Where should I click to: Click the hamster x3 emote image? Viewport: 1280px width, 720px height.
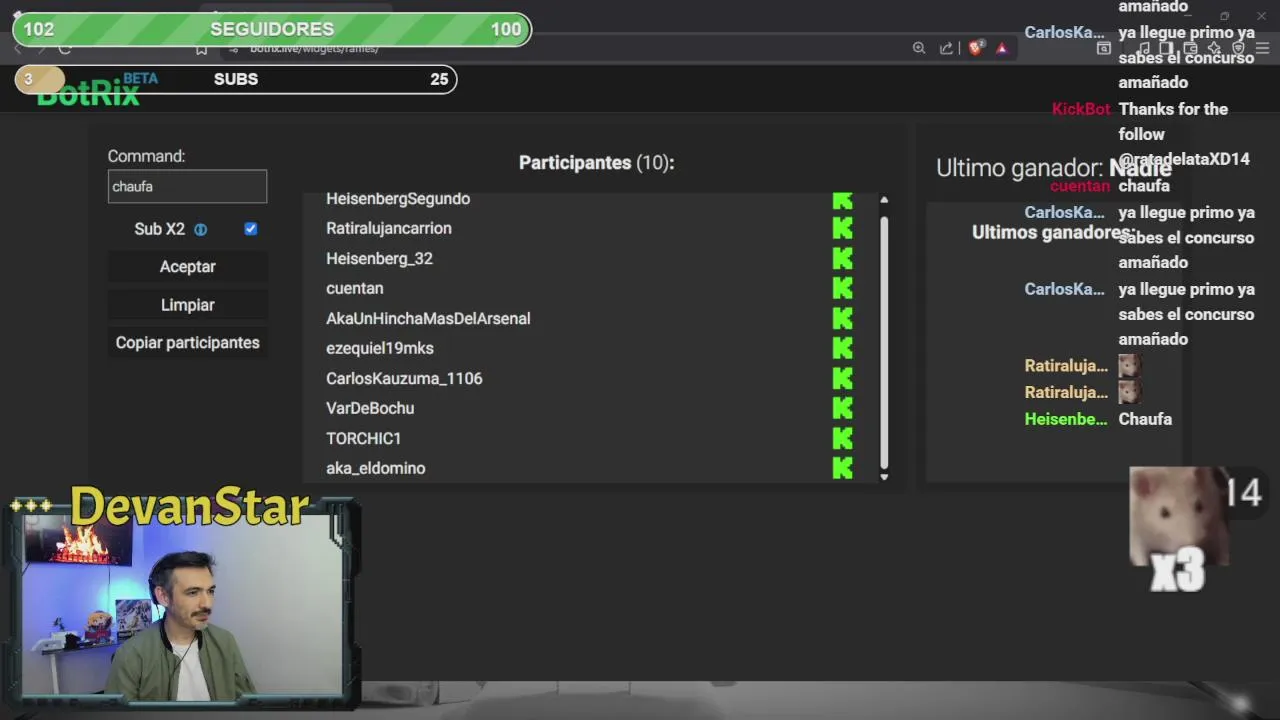[x=1178, y=528]
